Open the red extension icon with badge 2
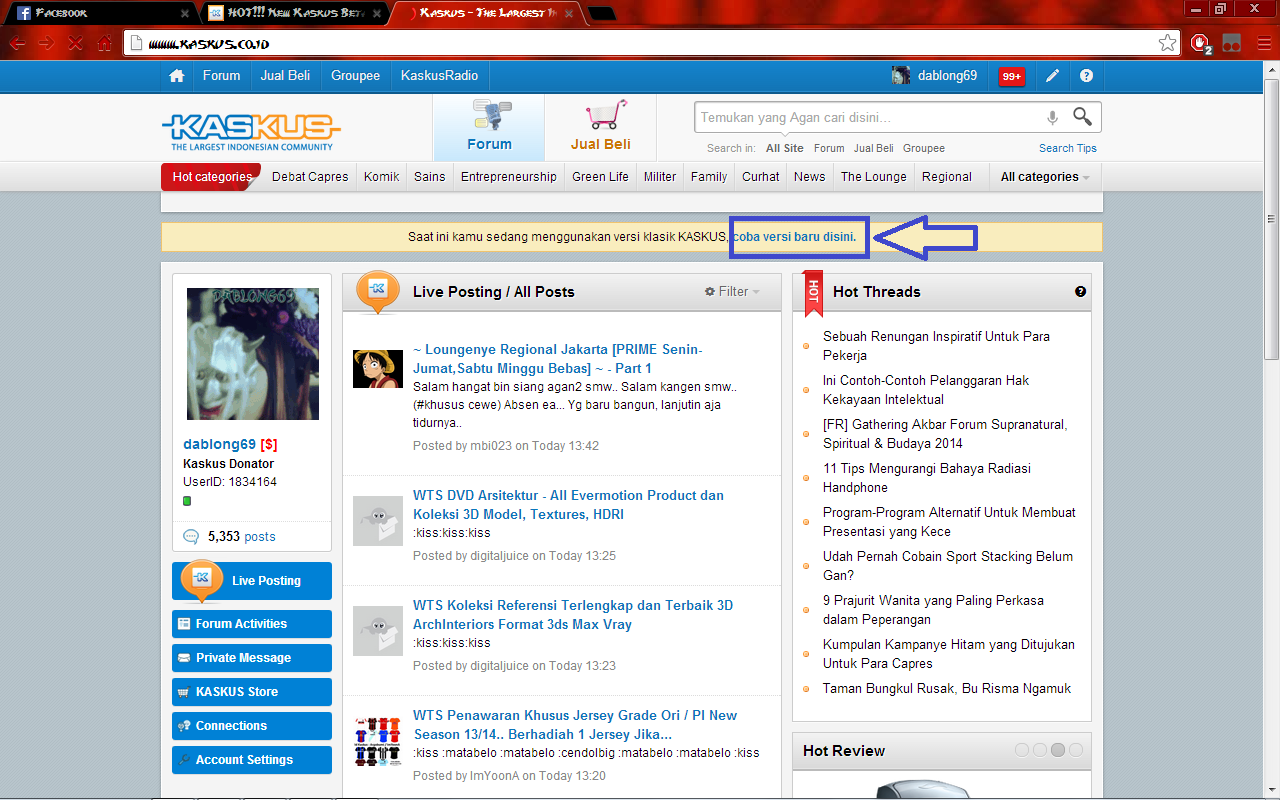The image size is (1280, 800). pos(1202,43)
